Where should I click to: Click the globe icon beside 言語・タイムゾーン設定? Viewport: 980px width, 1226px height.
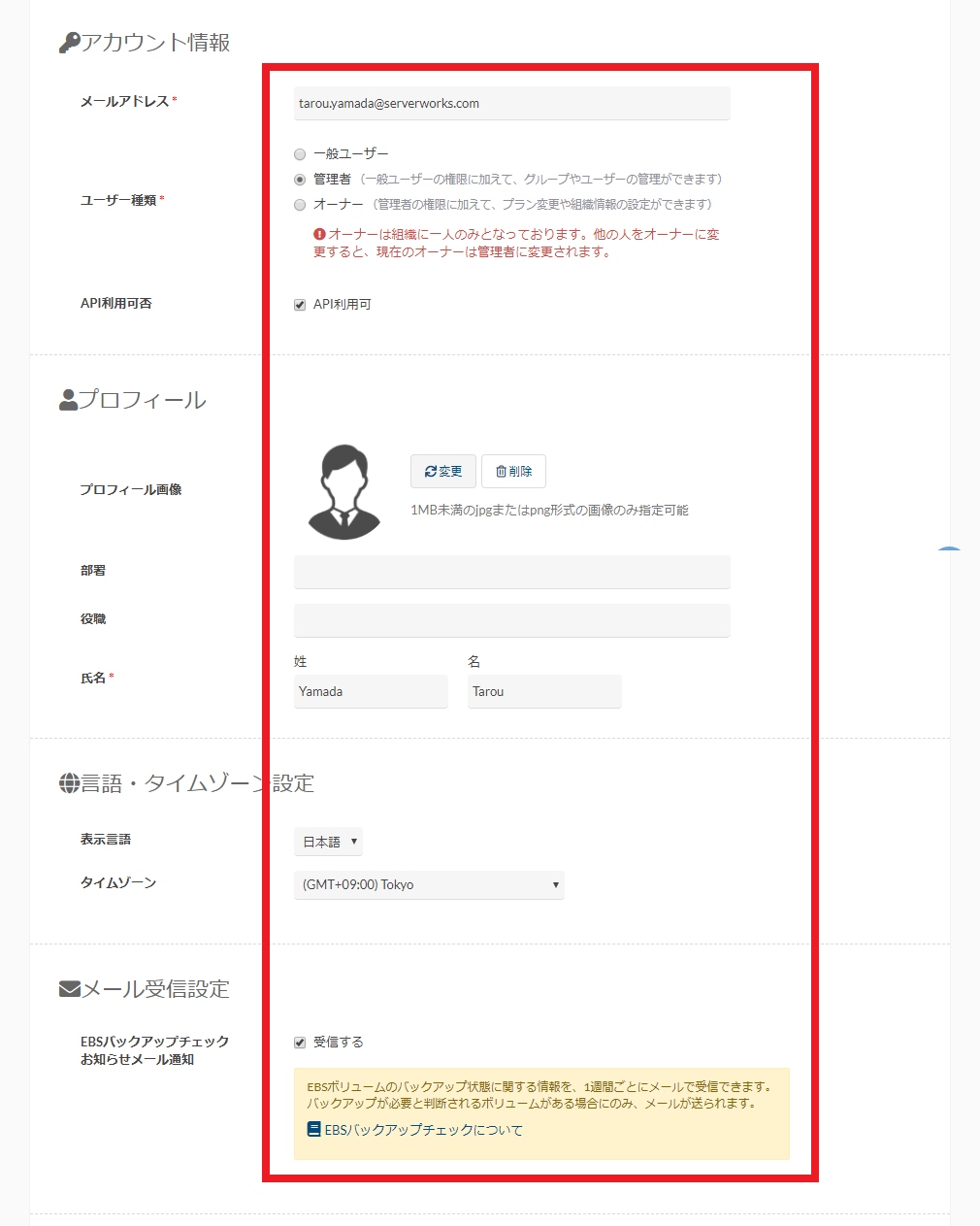click(x=69, y=783)
